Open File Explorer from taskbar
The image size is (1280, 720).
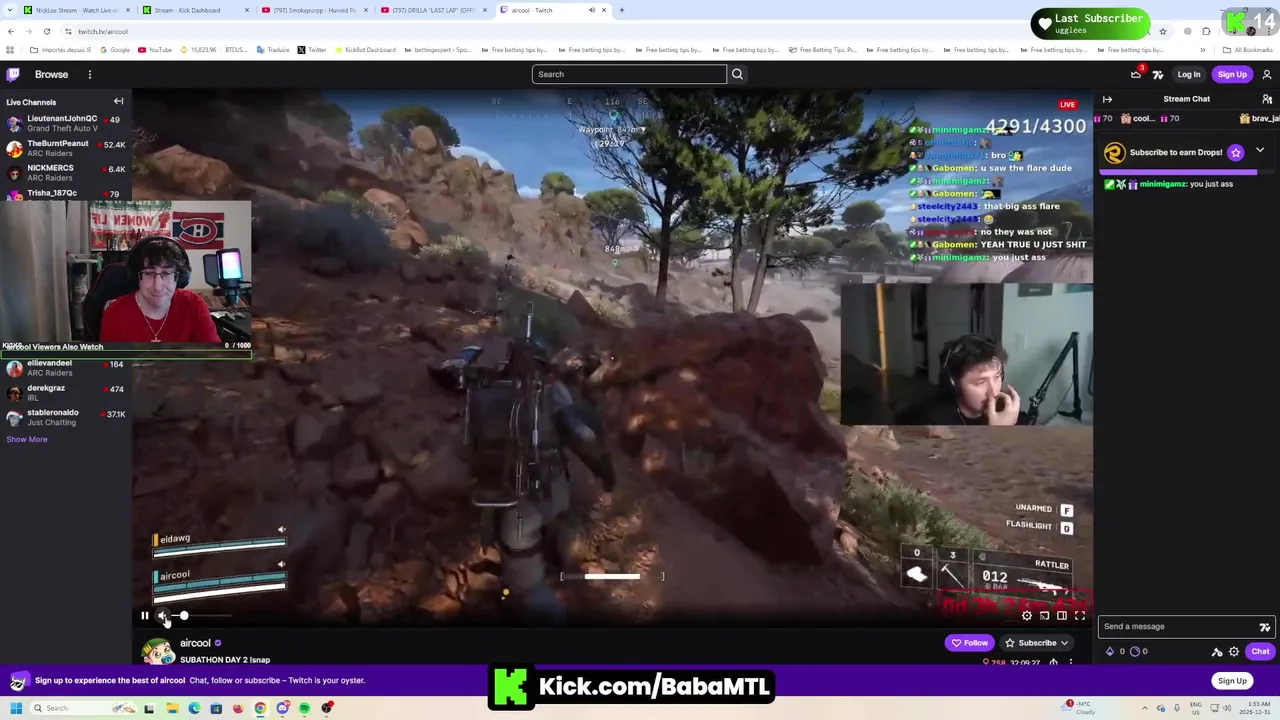pyautogui.click(x=172, y=708)
